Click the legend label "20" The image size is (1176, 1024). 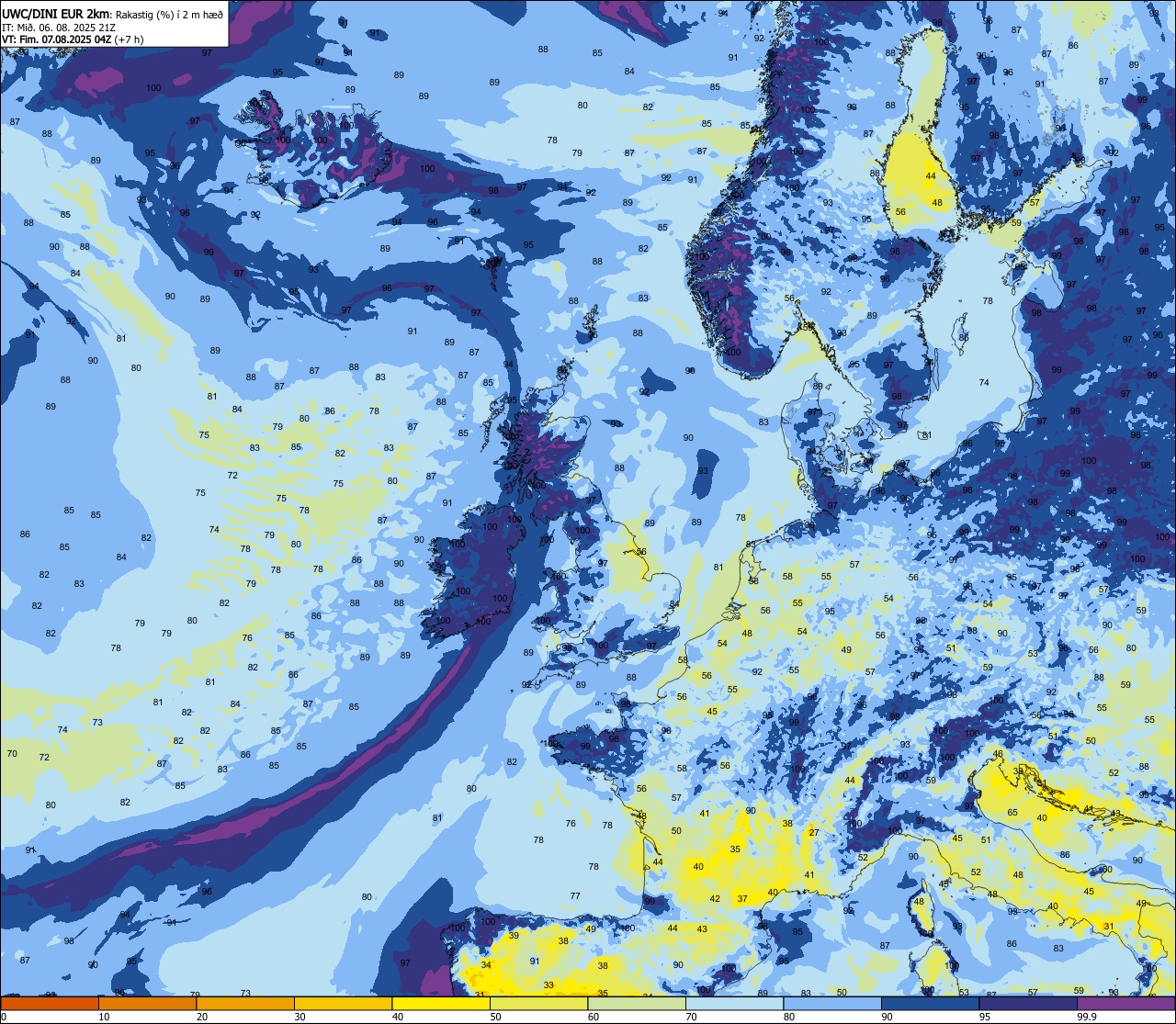point(202,1017)
